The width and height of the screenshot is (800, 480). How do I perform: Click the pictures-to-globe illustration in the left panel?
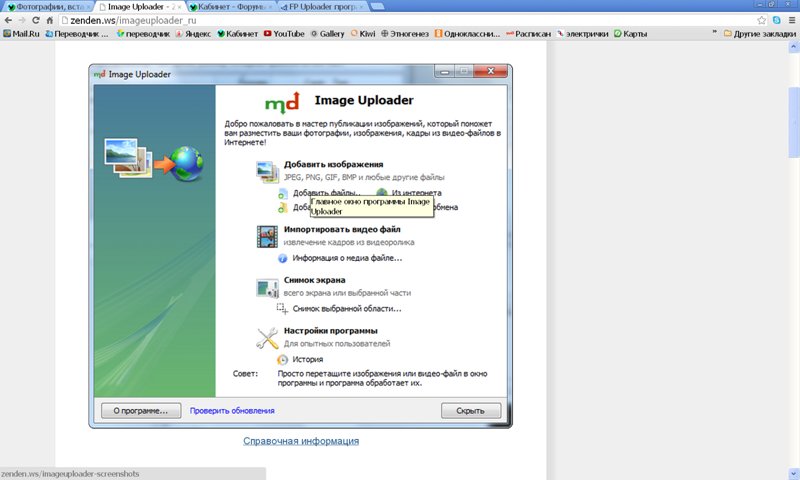click(x=154, y=159)
